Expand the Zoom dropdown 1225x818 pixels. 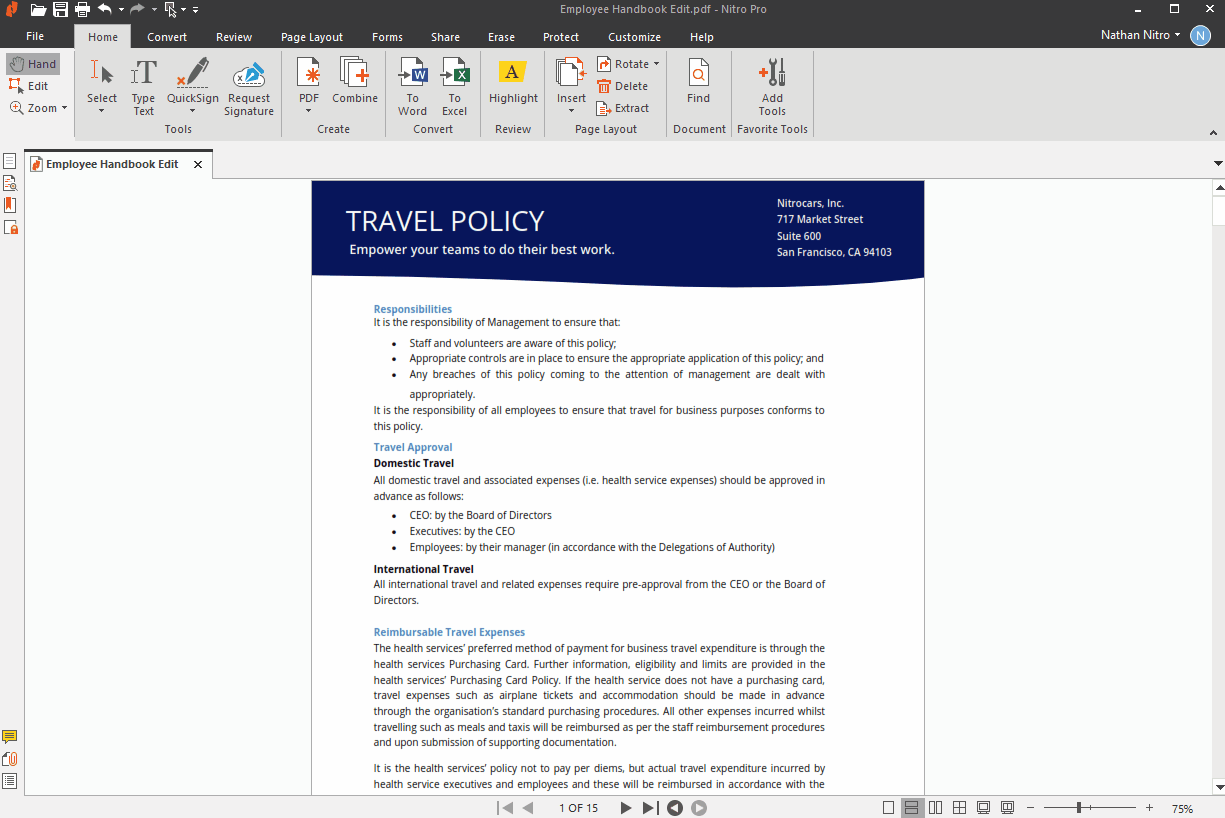click(x=64, y=108)
